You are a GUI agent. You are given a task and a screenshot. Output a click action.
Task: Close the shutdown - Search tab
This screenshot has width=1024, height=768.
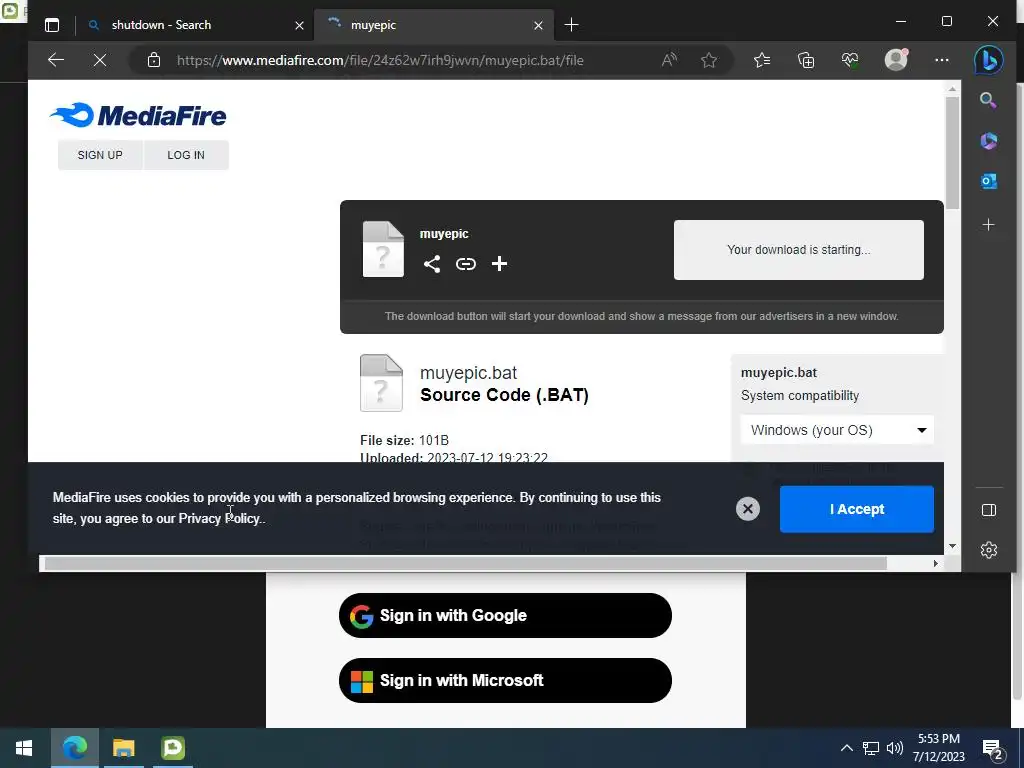(299, 25)
